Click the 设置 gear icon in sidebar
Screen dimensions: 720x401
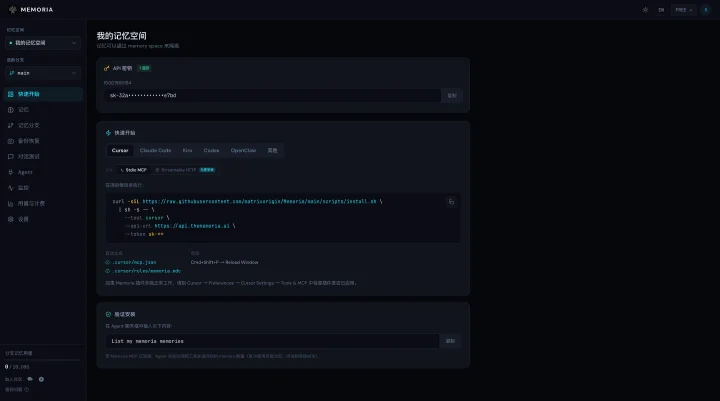(x=11, y=219)
